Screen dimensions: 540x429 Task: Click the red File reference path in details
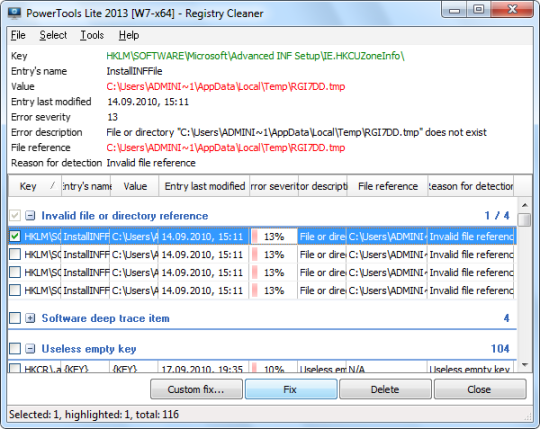click(226, 148)
